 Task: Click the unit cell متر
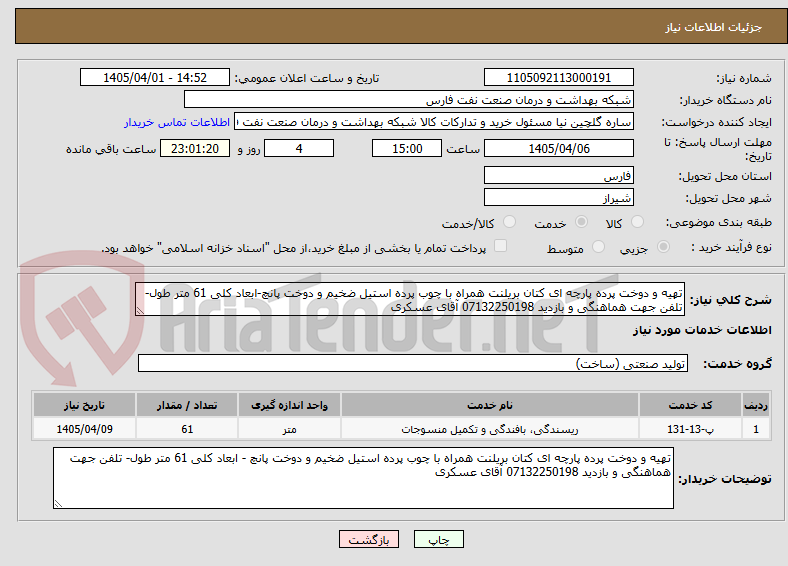[289, 429]
